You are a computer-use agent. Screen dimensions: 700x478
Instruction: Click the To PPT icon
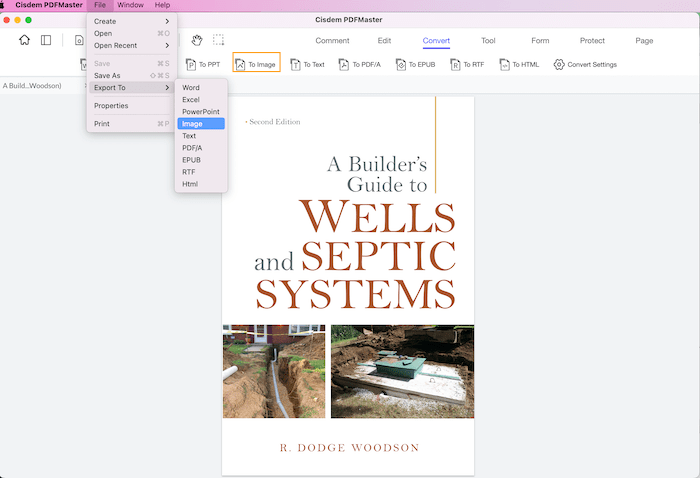pyautogui.click(x=191, y=65)
